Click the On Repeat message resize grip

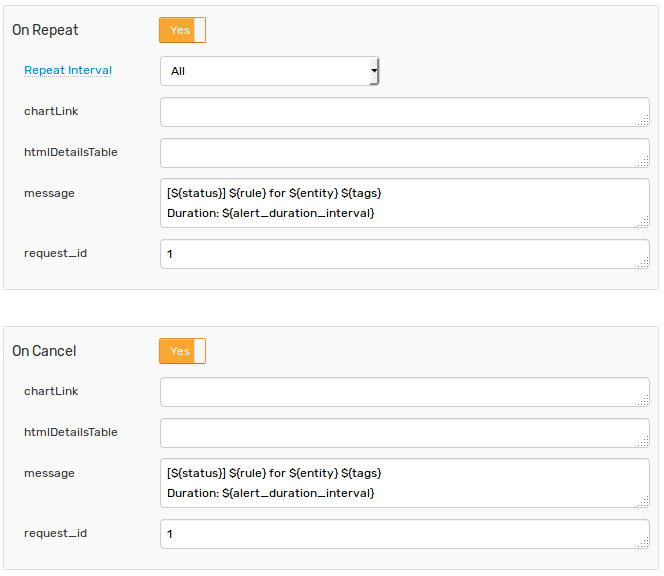(644, 222)
